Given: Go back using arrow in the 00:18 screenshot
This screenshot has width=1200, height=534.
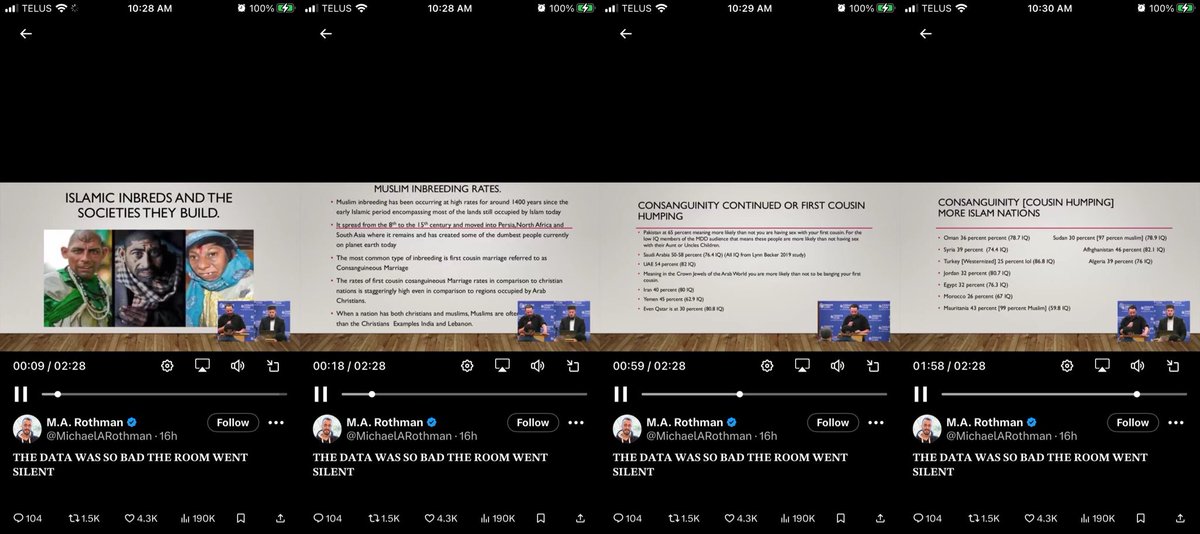Looking at the screenshot, I should pos(326,34).
